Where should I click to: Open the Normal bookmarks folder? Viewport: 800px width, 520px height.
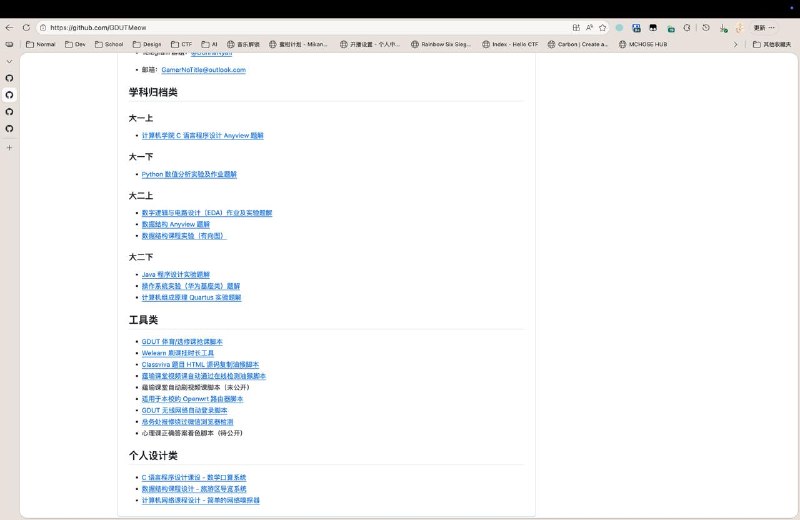[41, 44]
